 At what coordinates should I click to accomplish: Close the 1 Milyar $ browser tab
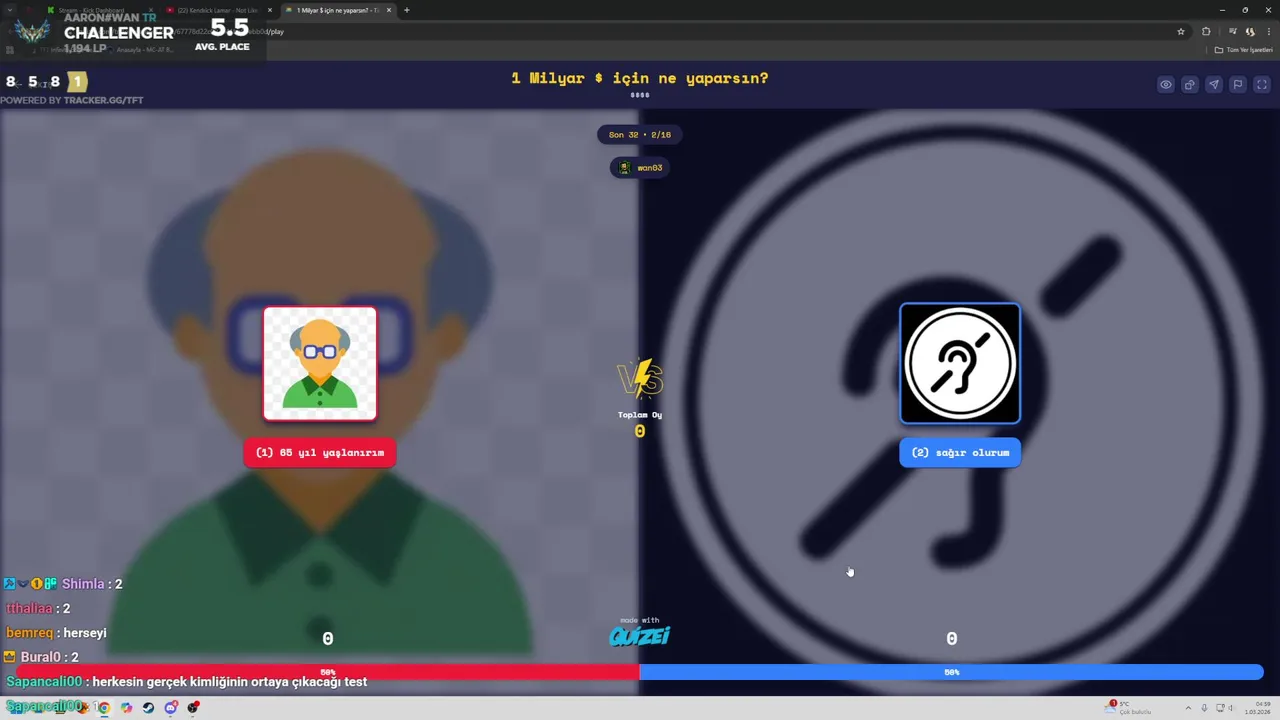[x=389, y=10]
